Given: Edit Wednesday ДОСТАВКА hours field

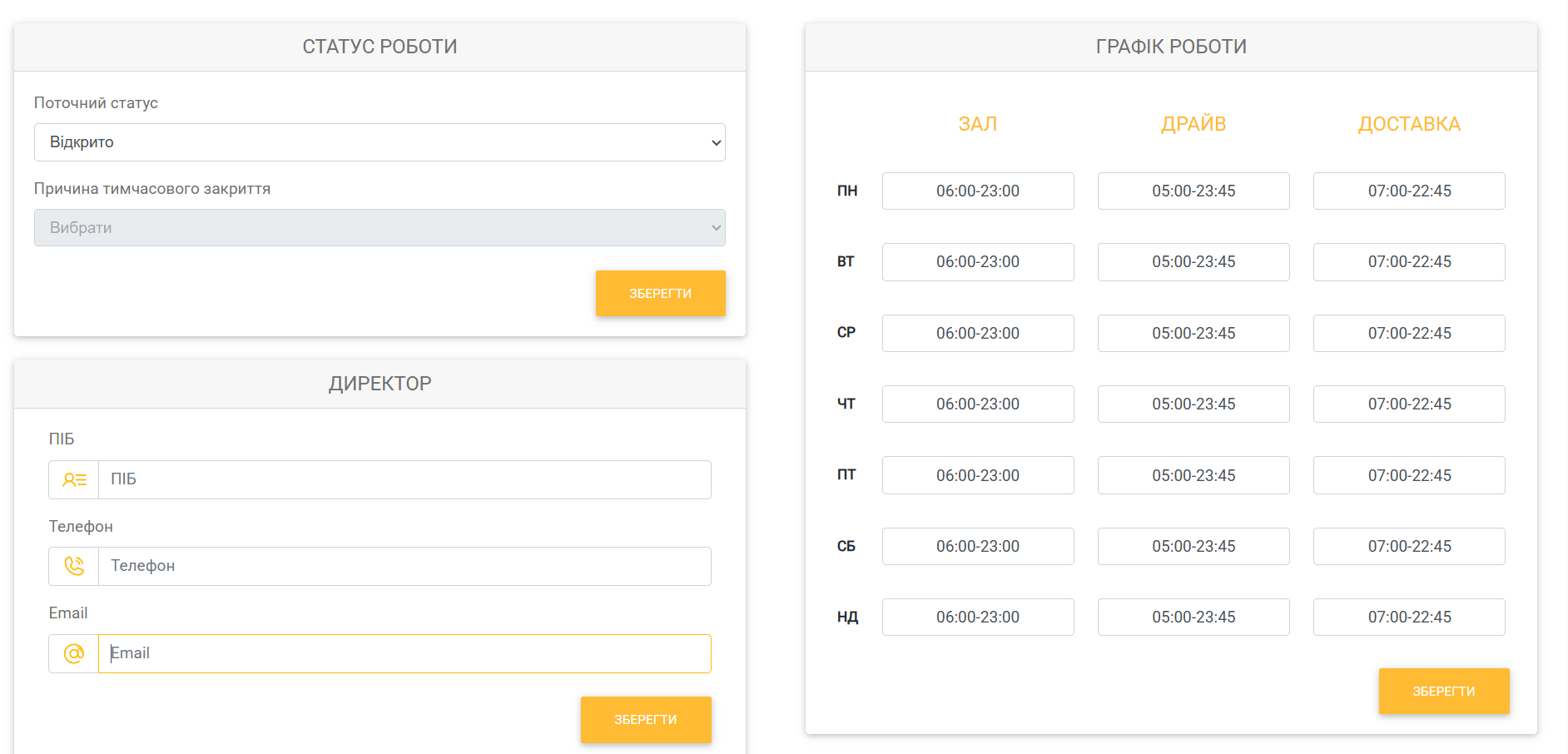Looking at the screenshot, I should [1408, 334].
